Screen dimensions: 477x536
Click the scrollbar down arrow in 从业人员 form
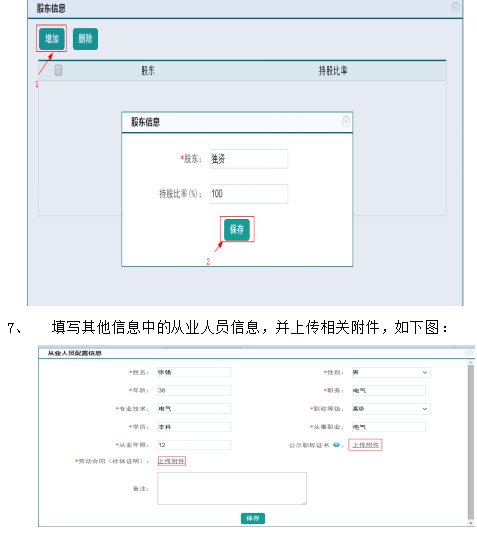pyautogui.click(x=471, y=523)
